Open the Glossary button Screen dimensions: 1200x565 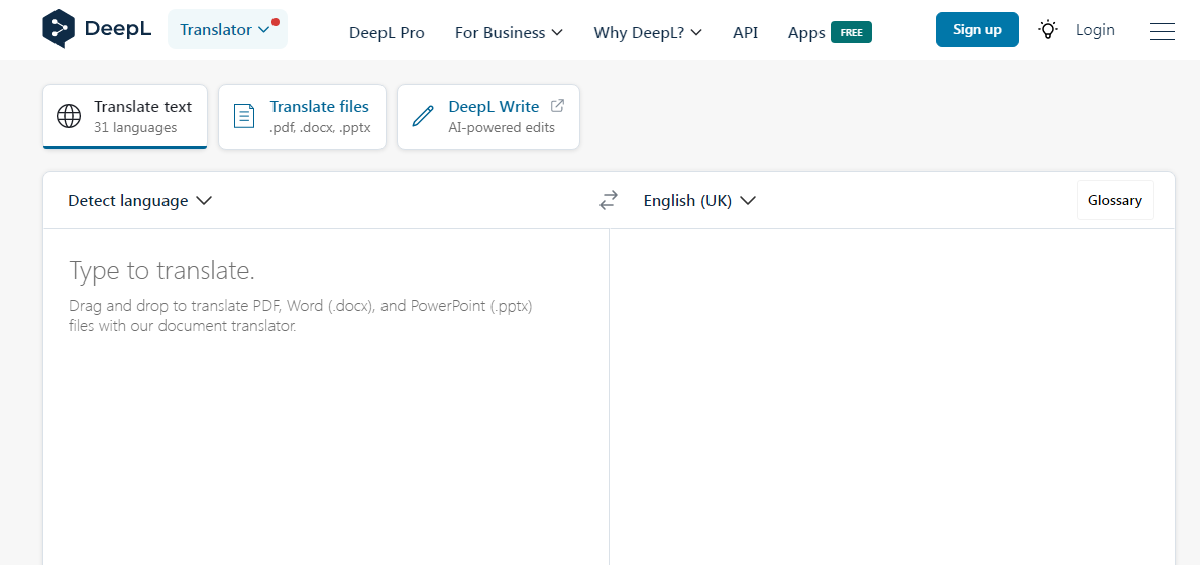tap(1114, 200)
